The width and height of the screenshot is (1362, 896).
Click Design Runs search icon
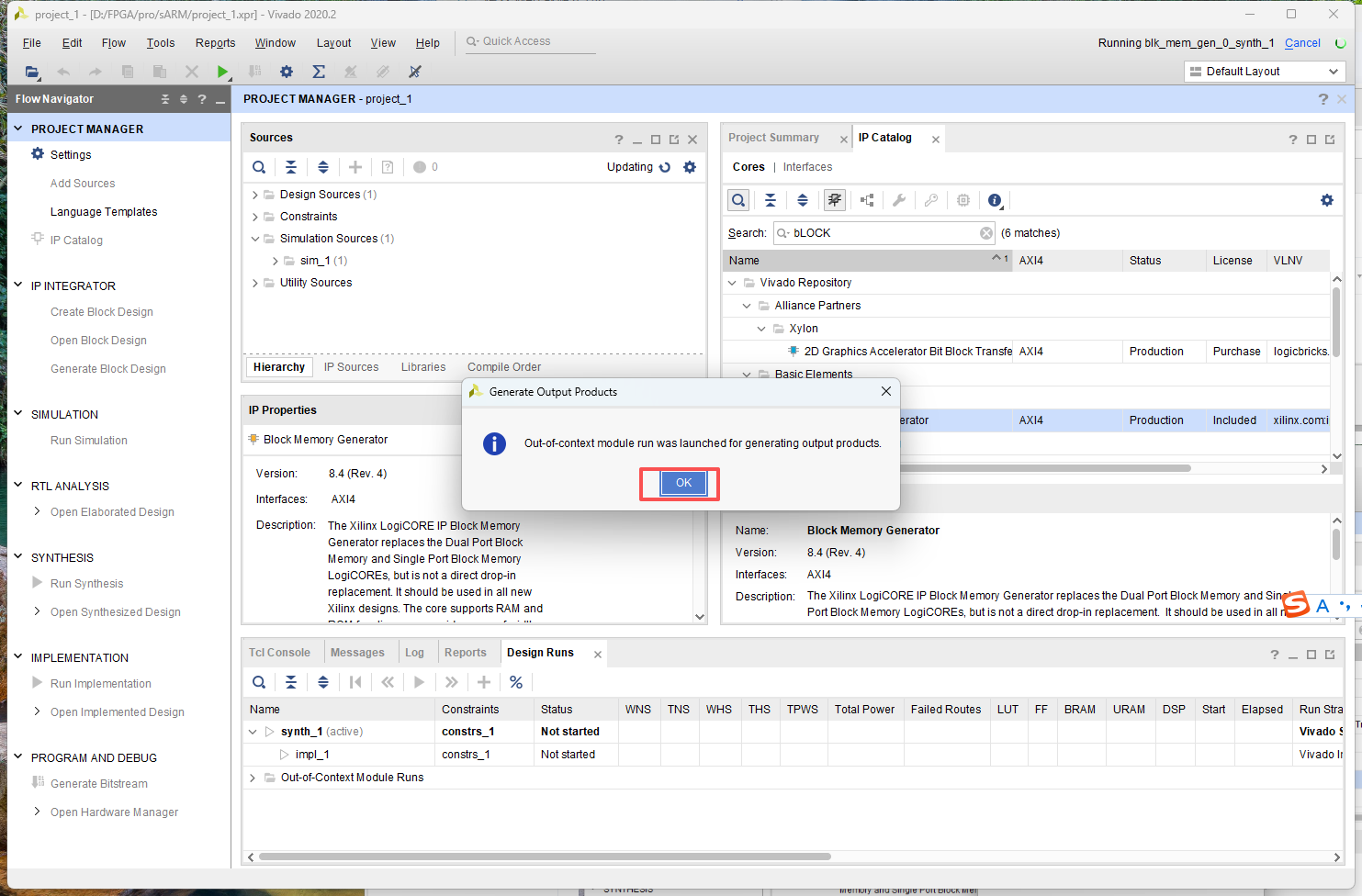point(259,682)
